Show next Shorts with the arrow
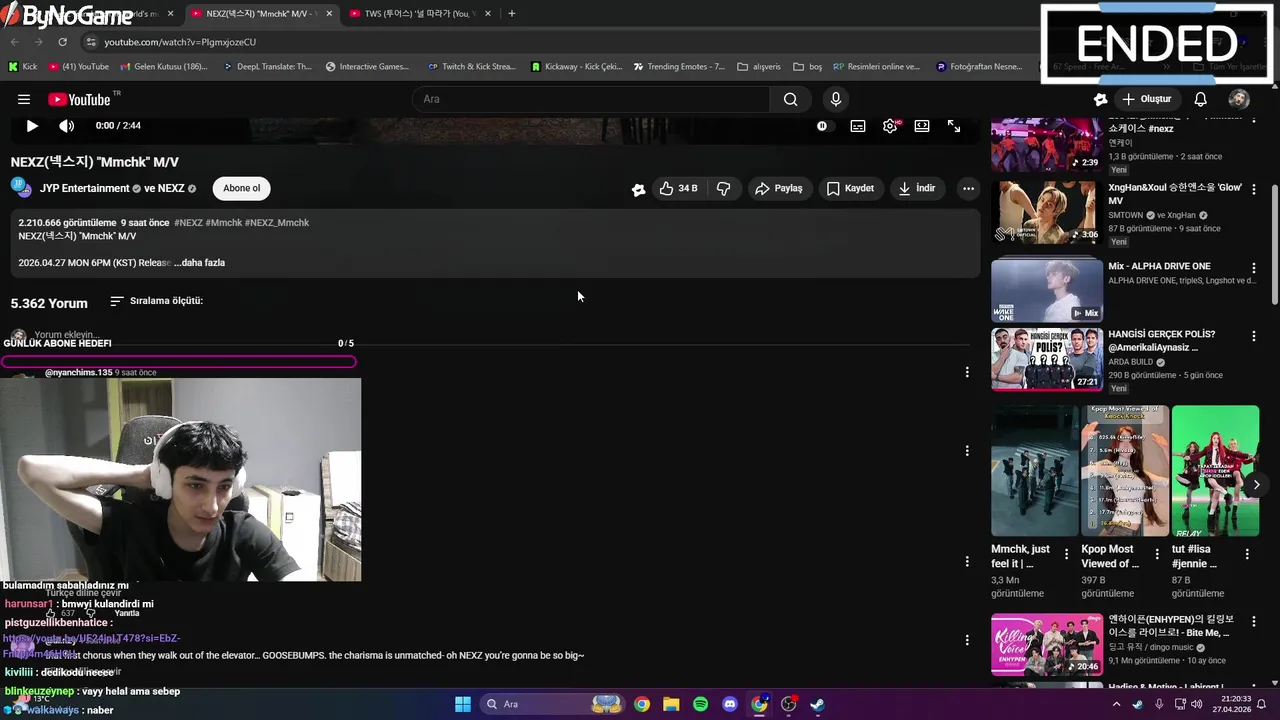This screenshot has width=1280, height=720. [1256, 484]
